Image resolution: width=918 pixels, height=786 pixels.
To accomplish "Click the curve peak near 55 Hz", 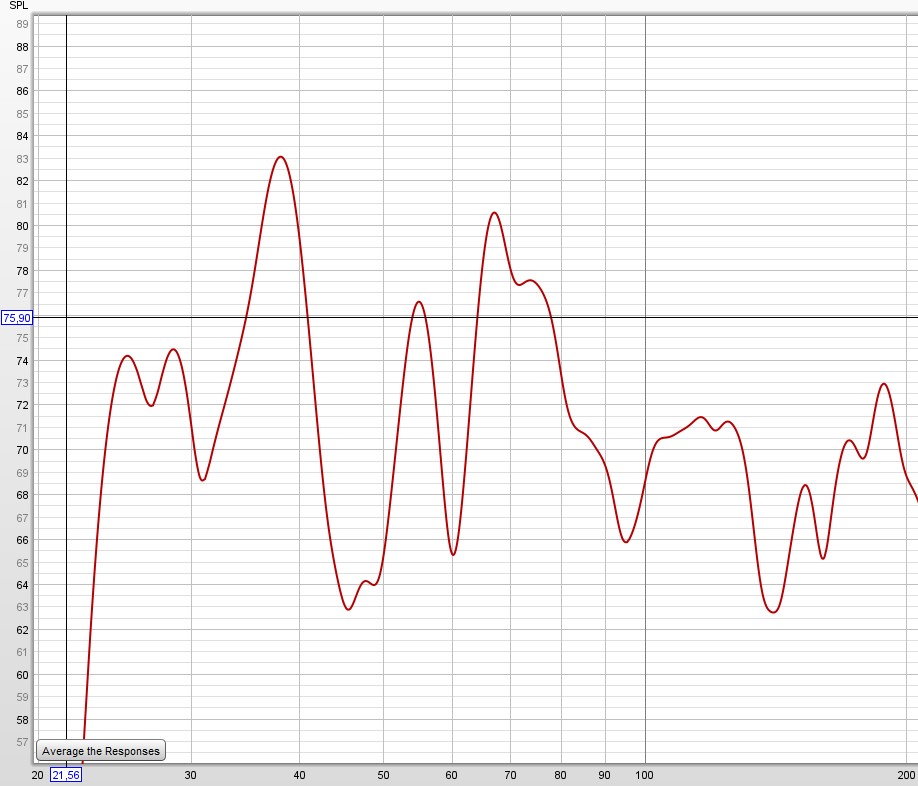I will pyautogui.click(x=418, y=302).
